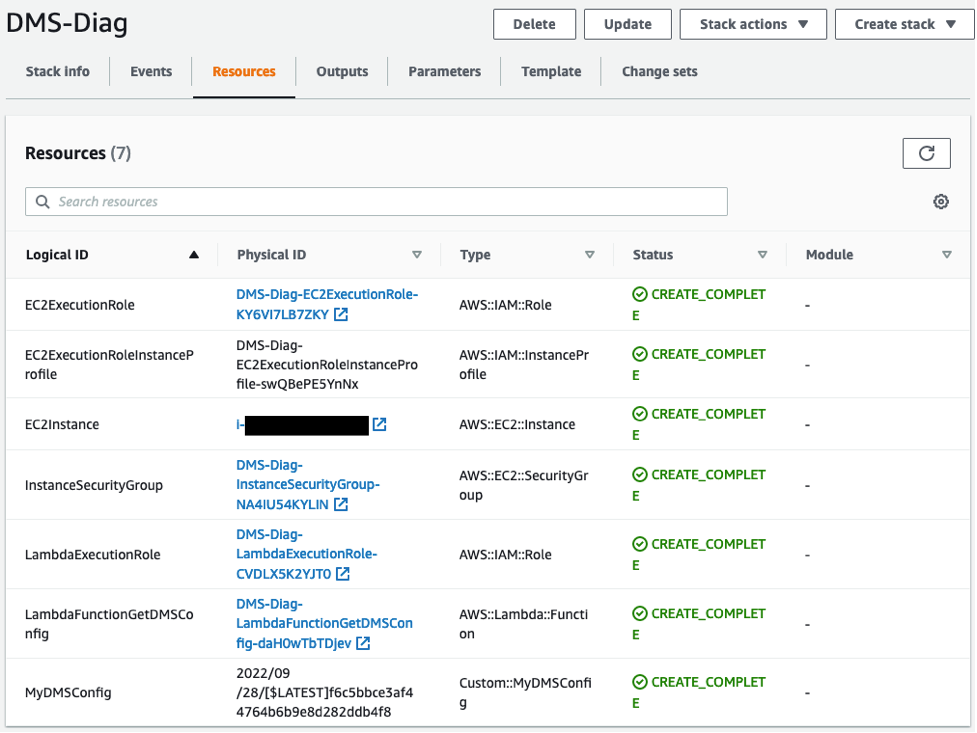Image resolution: width=977 pixels, height=733 pixels.
Task: Click status check icon in MyDMSConfig row
Action: (x=640, y=682)
